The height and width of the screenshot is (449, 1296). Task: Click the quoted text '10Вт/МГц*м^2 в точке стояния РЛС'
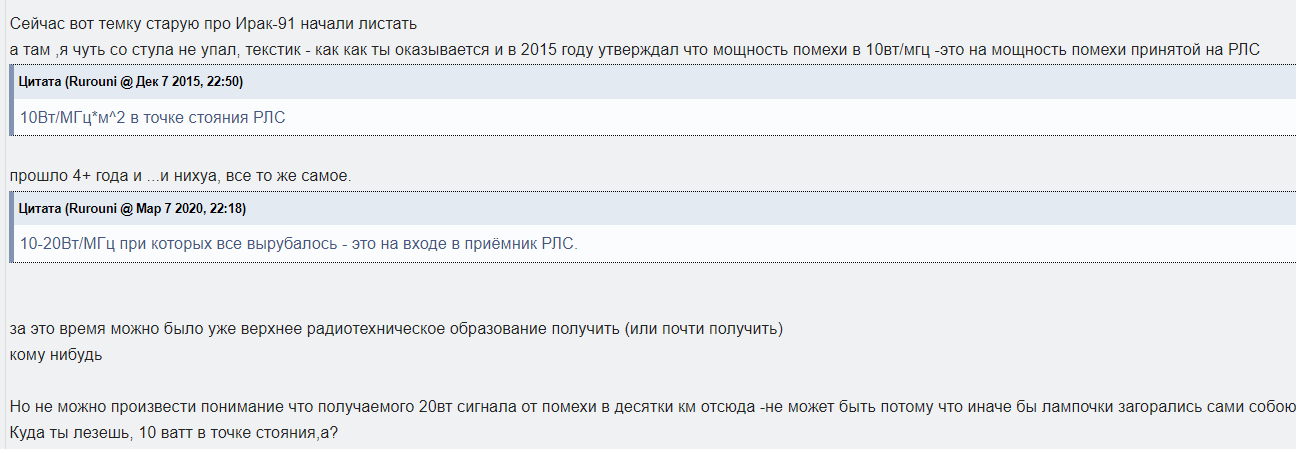(x=153, y=117)
